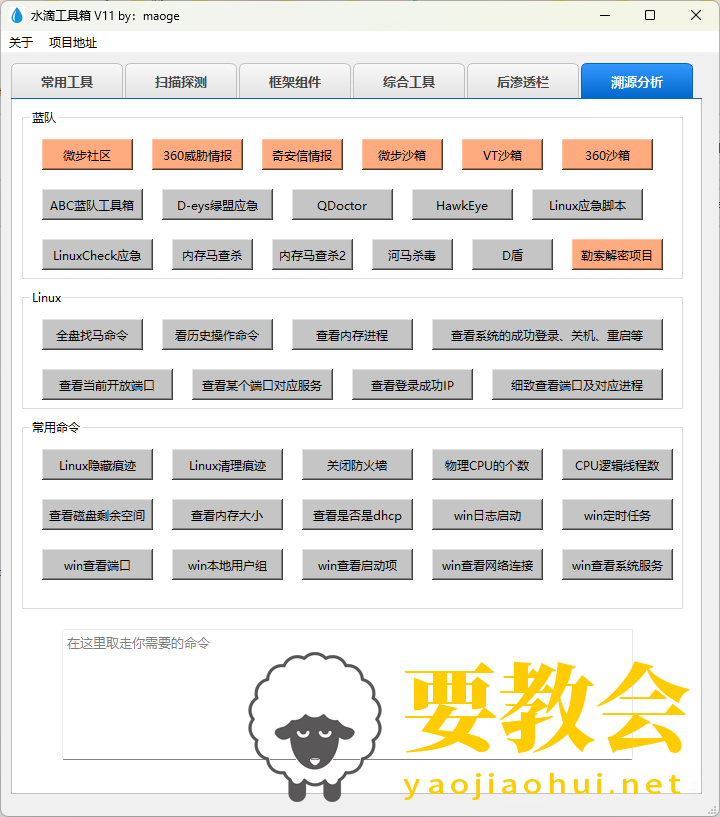Switch to the 框架组件 tab
Viewport: 720px width, 817px height.
pos(295,82)
